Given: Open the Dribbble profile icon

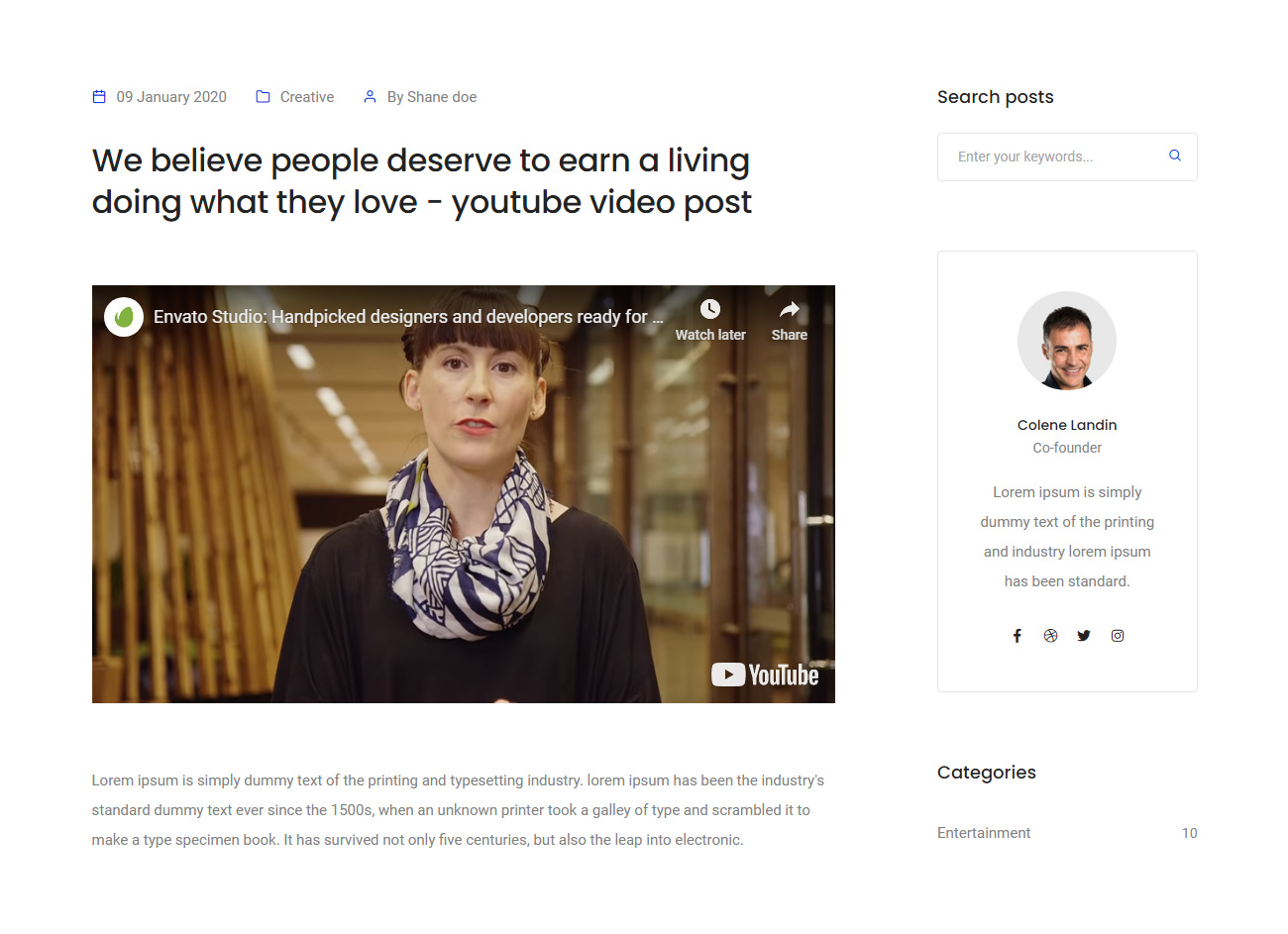Looking at the screenshot, I should [x=1050, y=636].
